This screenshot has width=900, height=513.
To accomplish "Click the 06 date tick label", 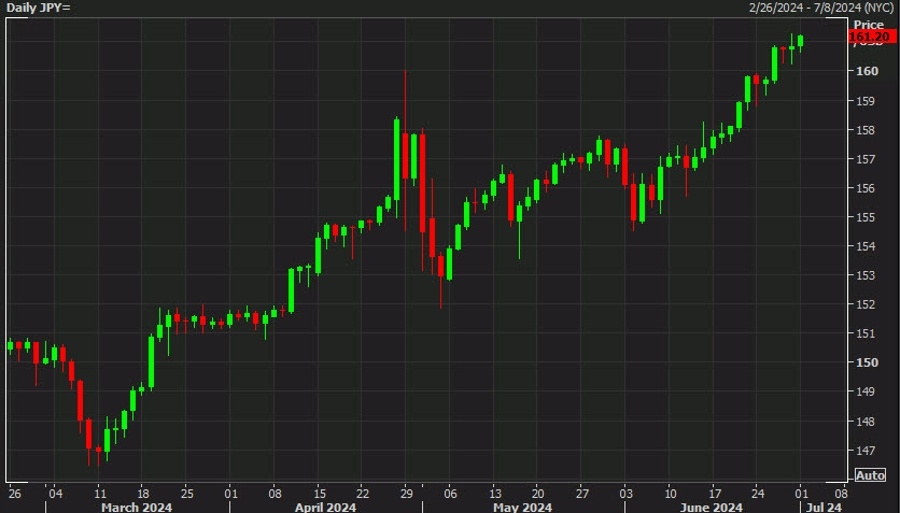I will coord(451,493).
